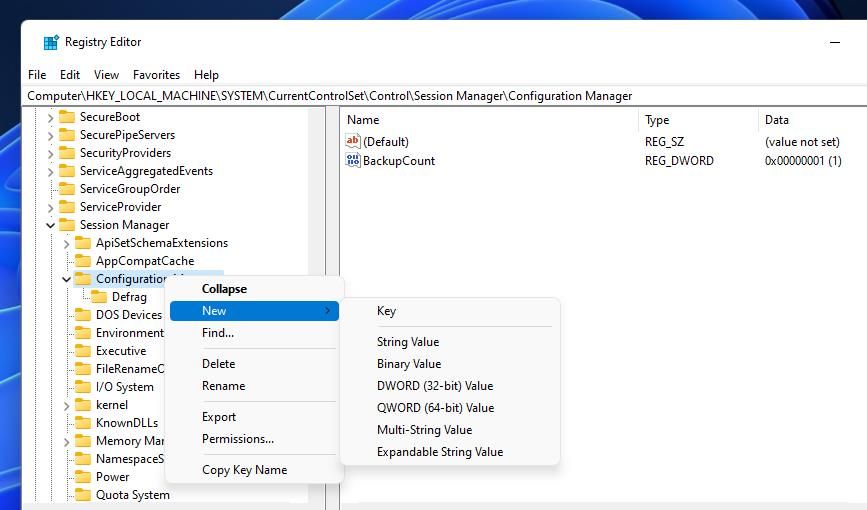Open the Favorites menu
The image size is (867, 510).
tap(156, 75)
